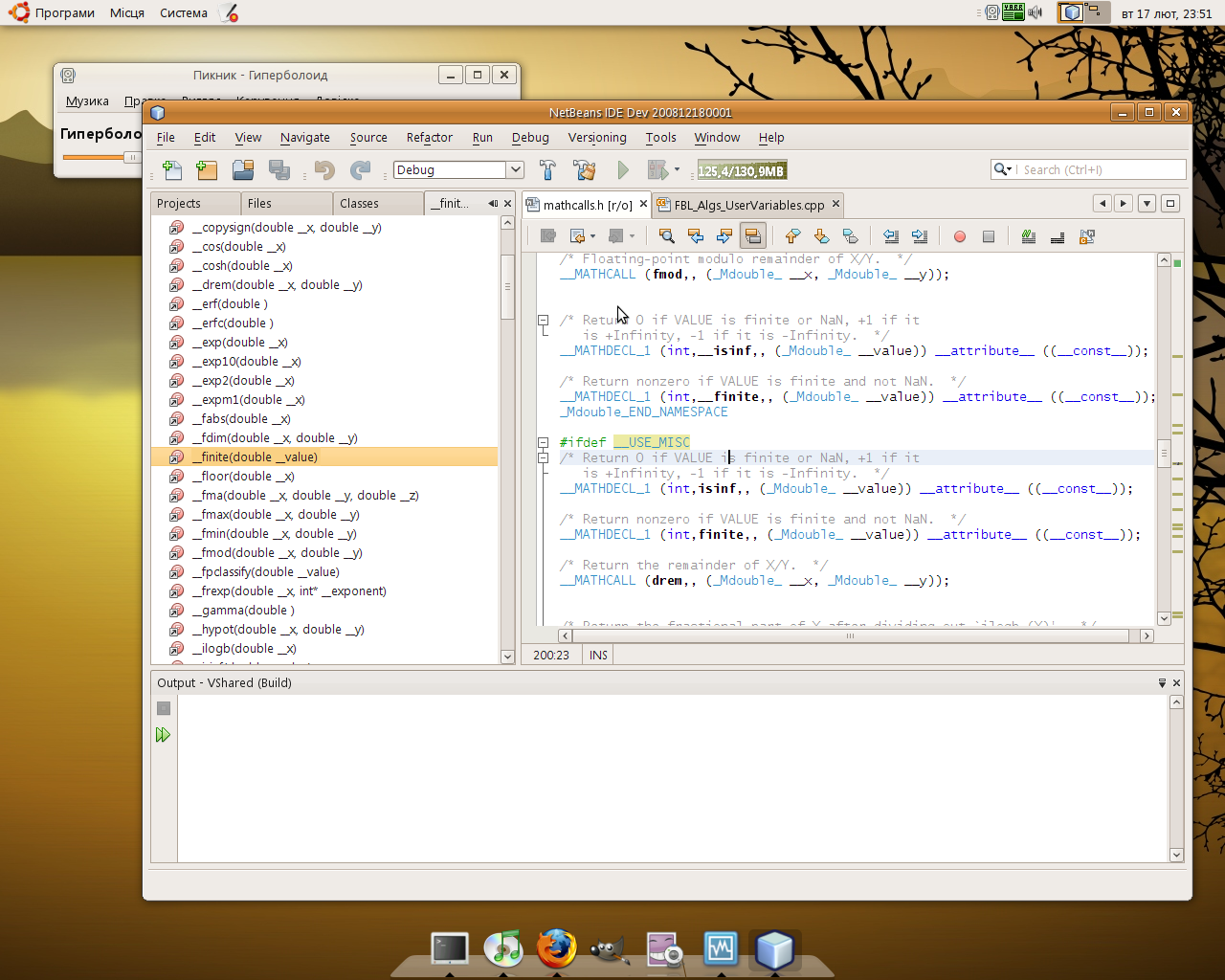
Task: Click the Next Bookmark icon
Action: (821, 236)
